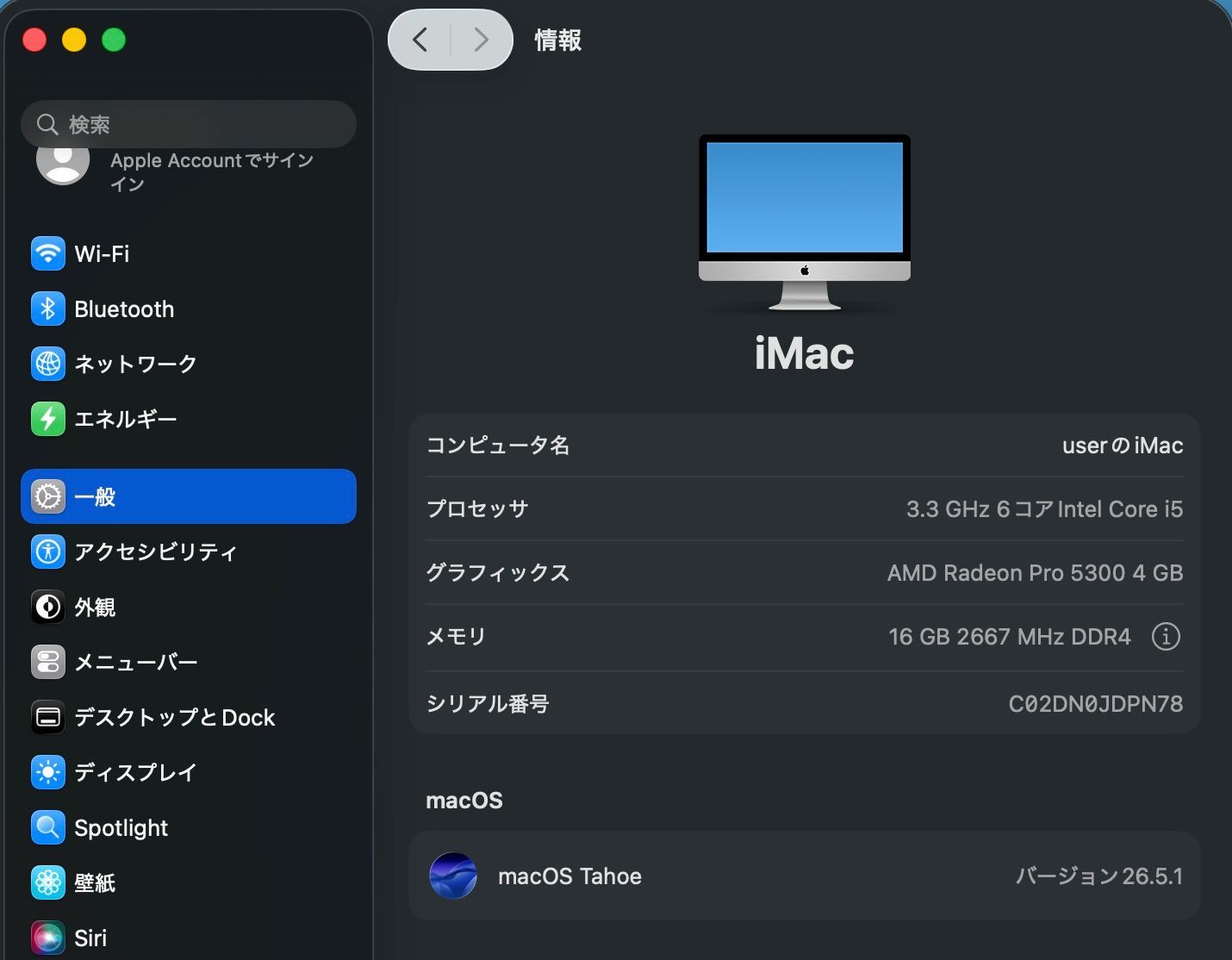Image resolution: width=1232 pixels, height=960 pixels.
Task: Select the Siri icon in the sidebar
Action: coord(48,938)
